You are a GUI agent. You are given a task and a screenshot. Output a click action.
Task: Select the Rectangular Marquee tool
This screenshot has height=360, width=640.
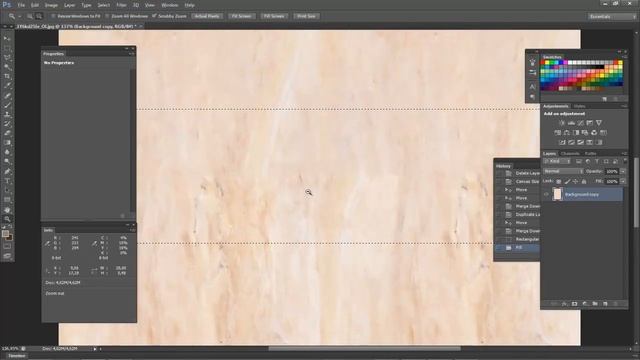7,48
